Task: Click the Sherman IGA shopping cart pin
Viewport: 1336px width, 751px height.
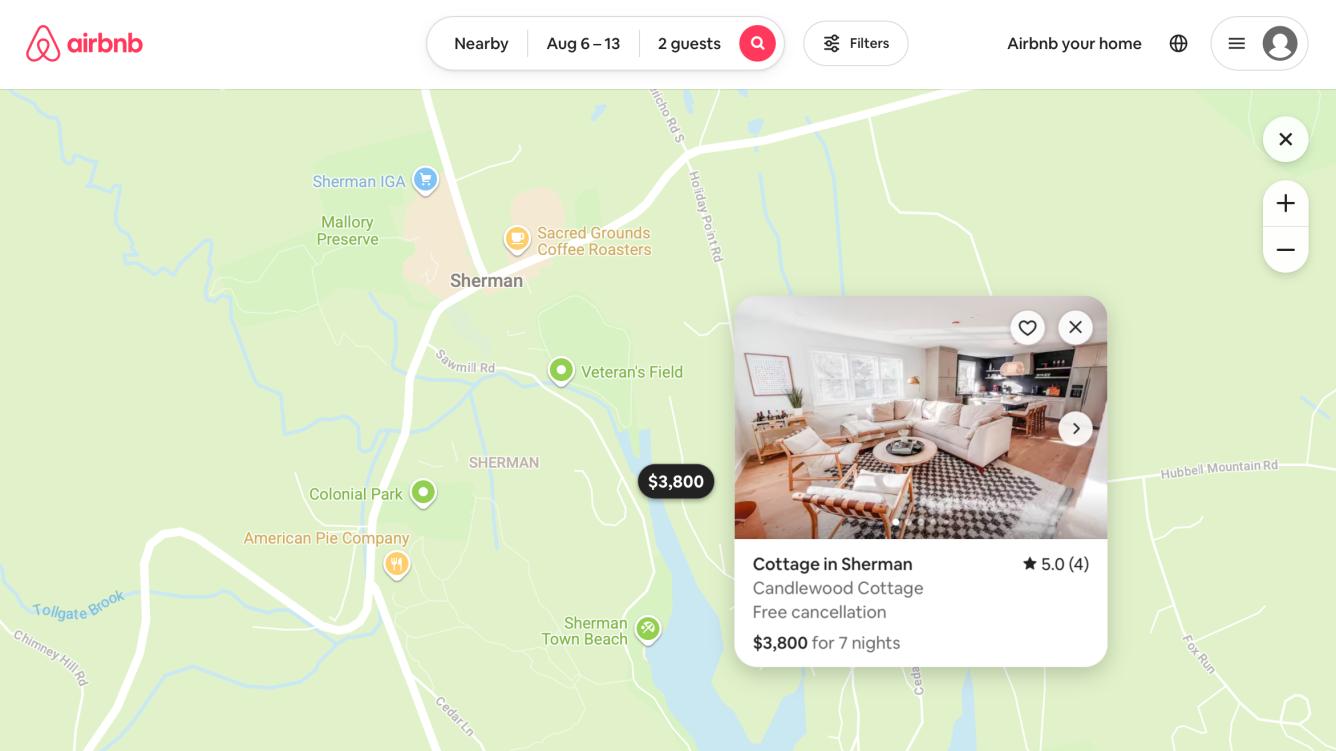Action: [426, 181]
